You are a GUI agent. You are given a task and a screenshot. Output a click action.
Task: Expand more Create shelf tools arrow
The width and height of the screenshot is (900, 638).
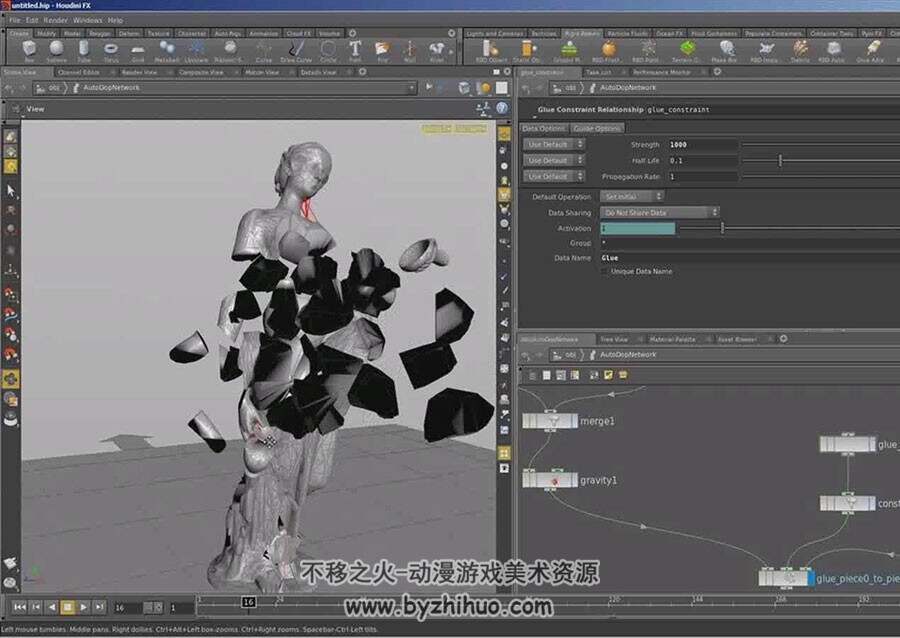coord(452,52)
